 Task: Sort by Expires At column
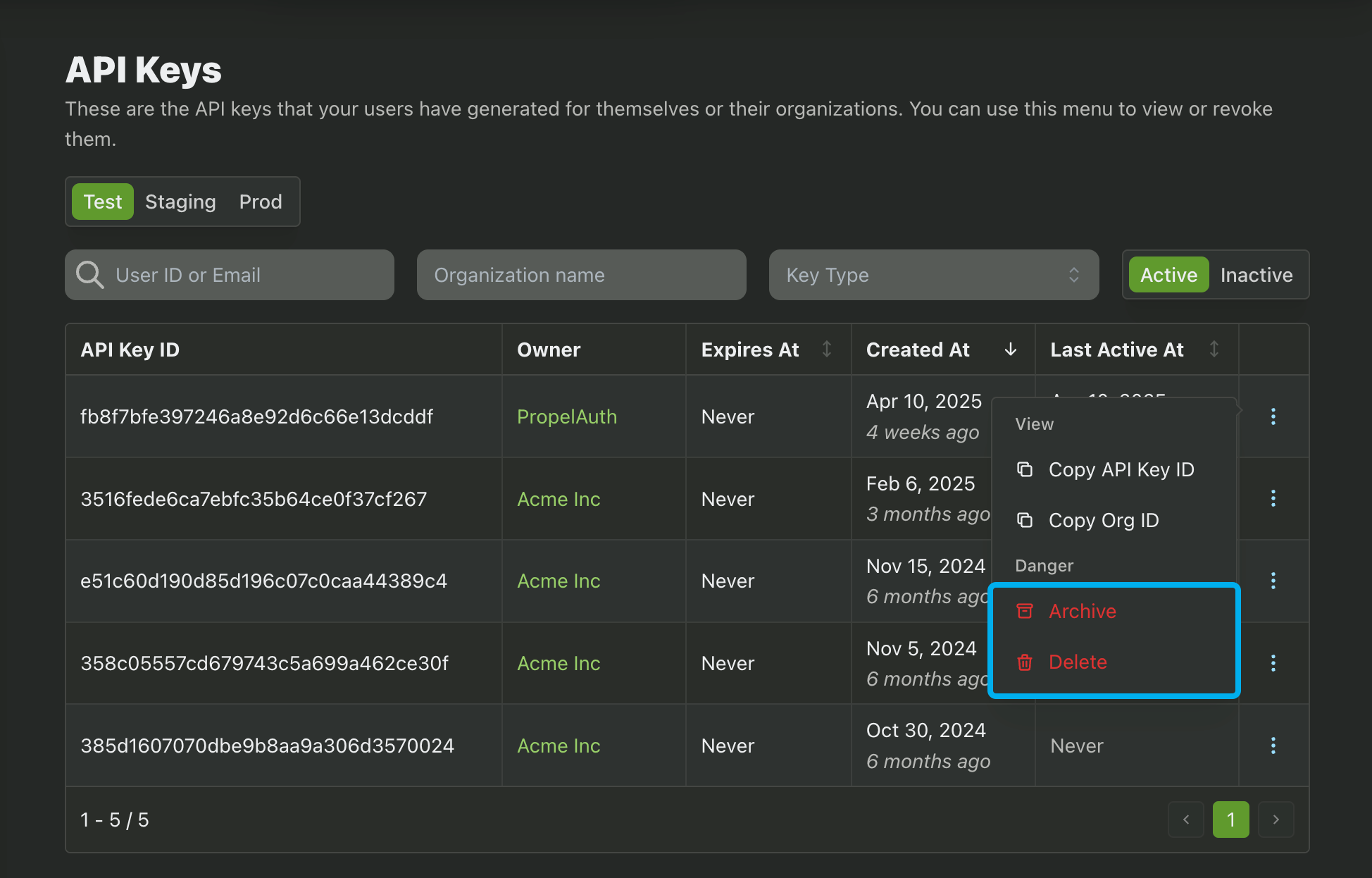pos(827,349)
